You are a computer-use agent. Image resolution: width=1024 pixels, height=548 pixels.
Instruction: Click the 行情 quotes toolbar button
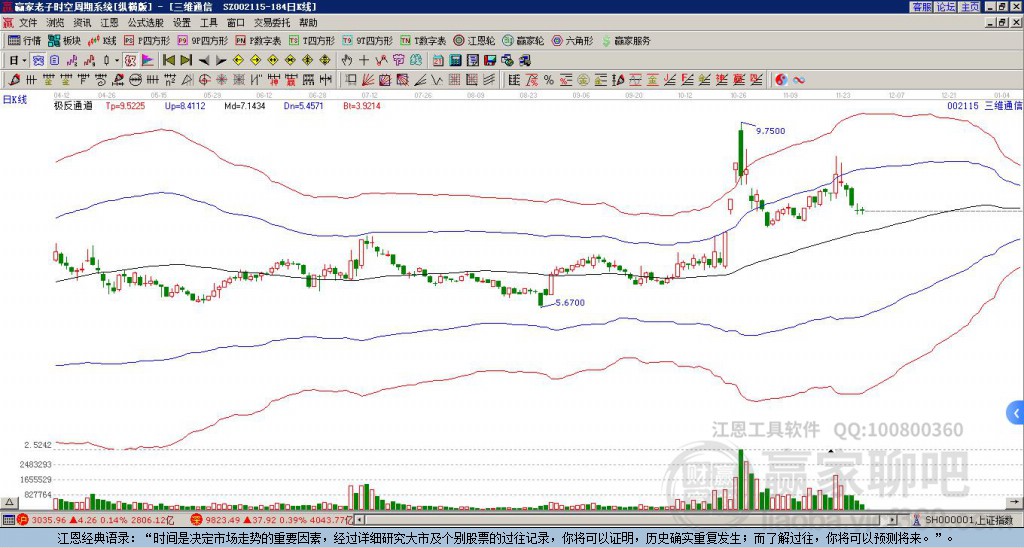[24, 40]
